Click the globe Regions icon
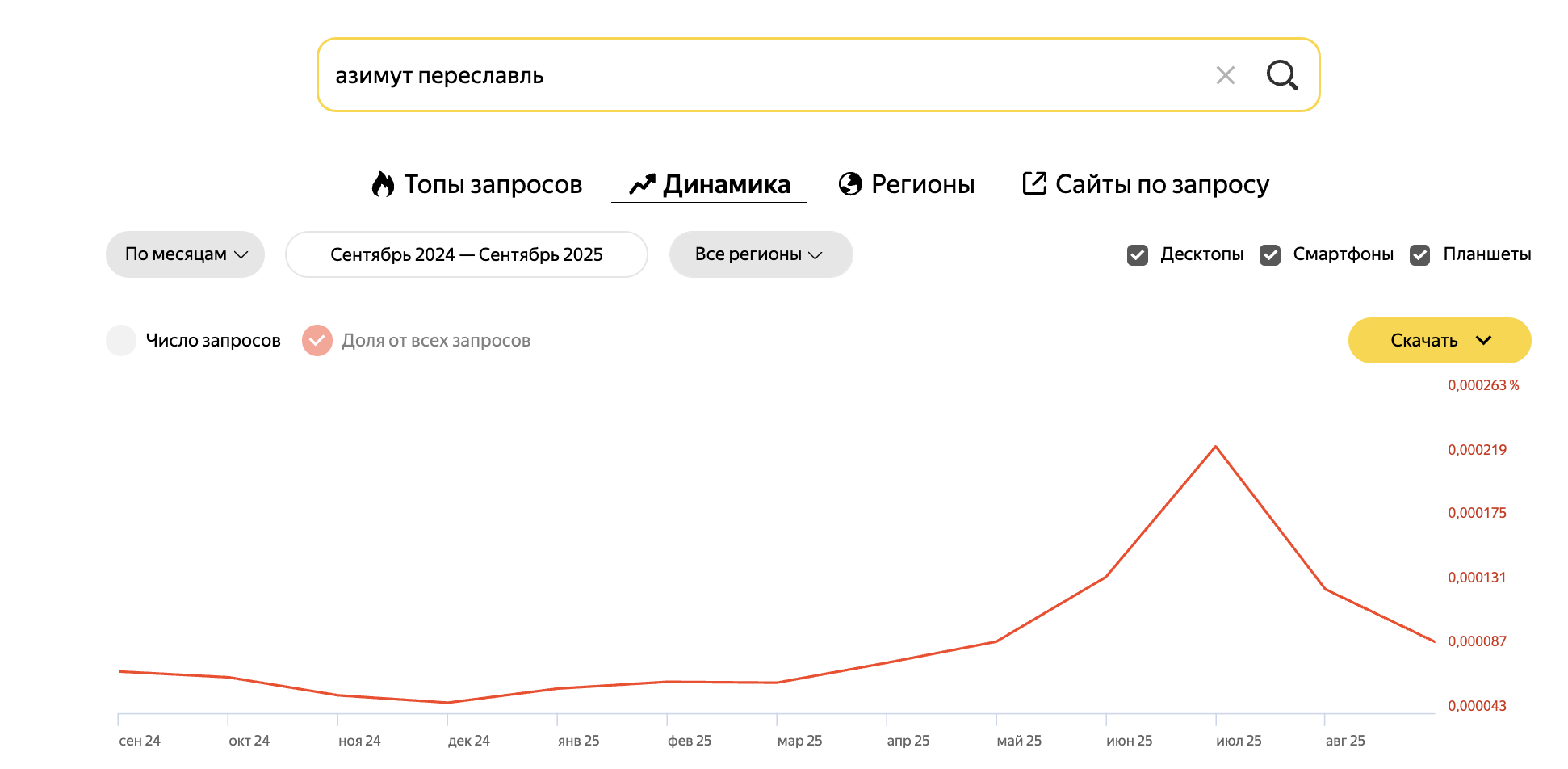 (x=850, y=184)
